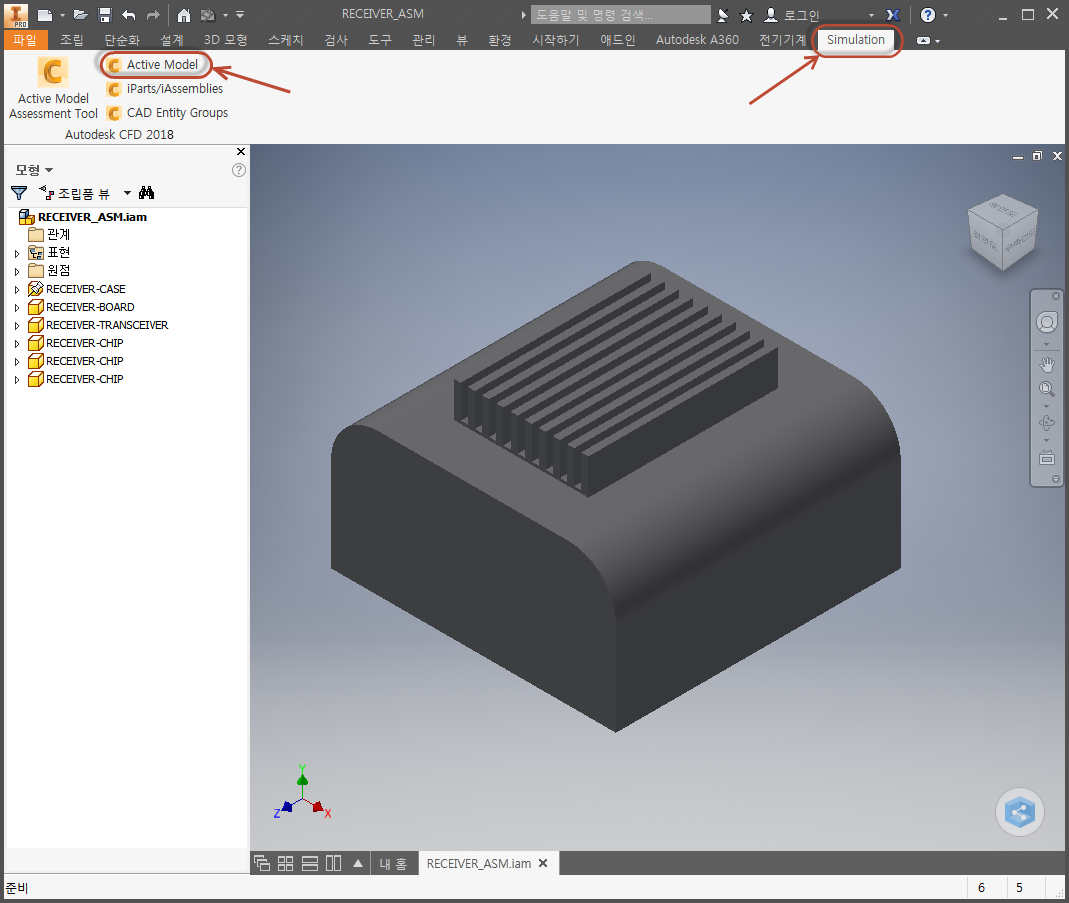Click the help and command search field
Viewport: 1069px width, 903px height.
(620, 14)
